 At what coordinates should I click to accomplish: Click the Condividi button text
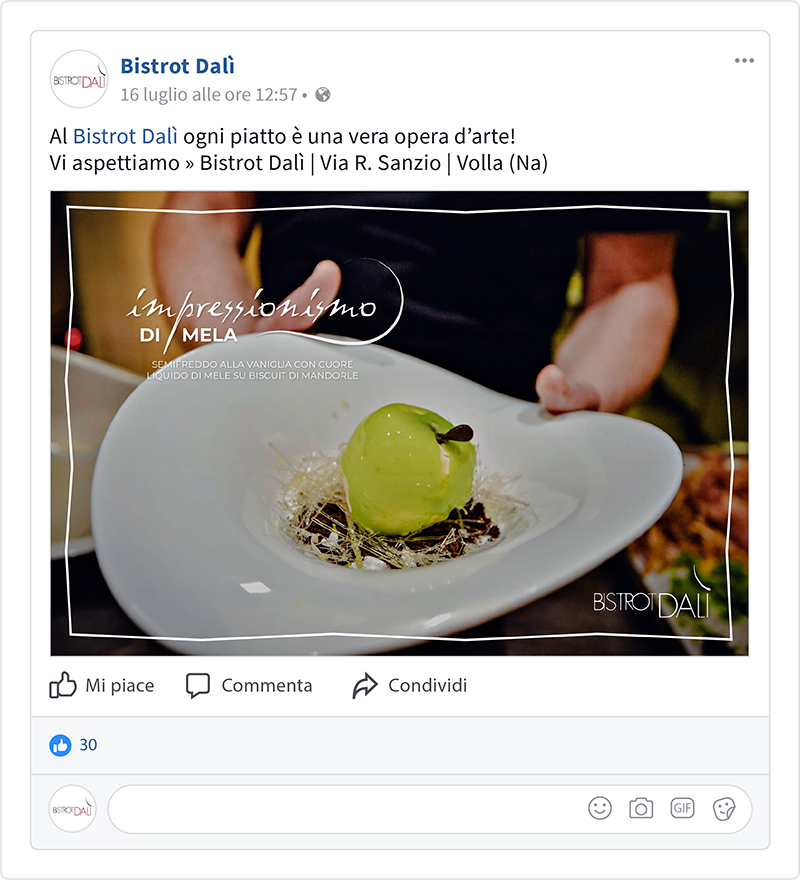click(x=428, y=686)
